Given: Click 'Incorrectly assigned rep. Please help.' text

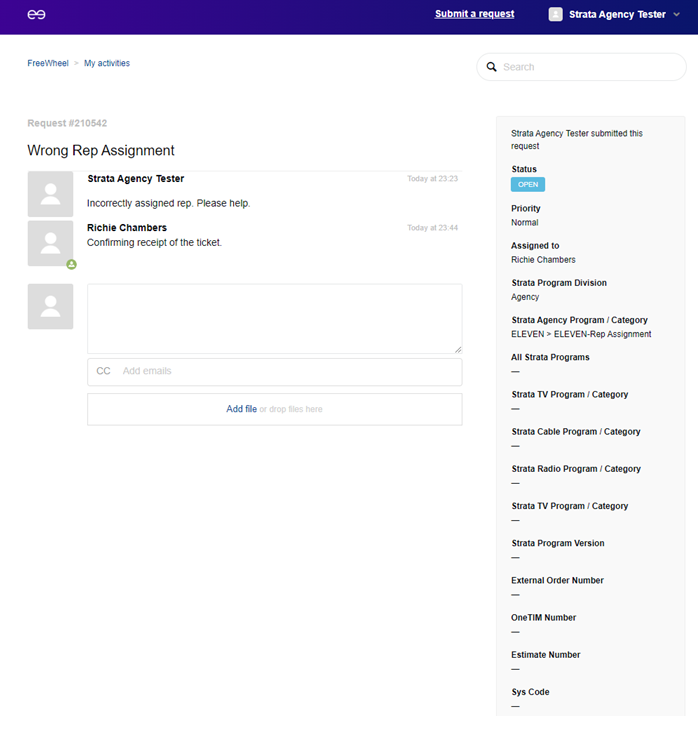Looking at the screenshot, I should 168,203.
